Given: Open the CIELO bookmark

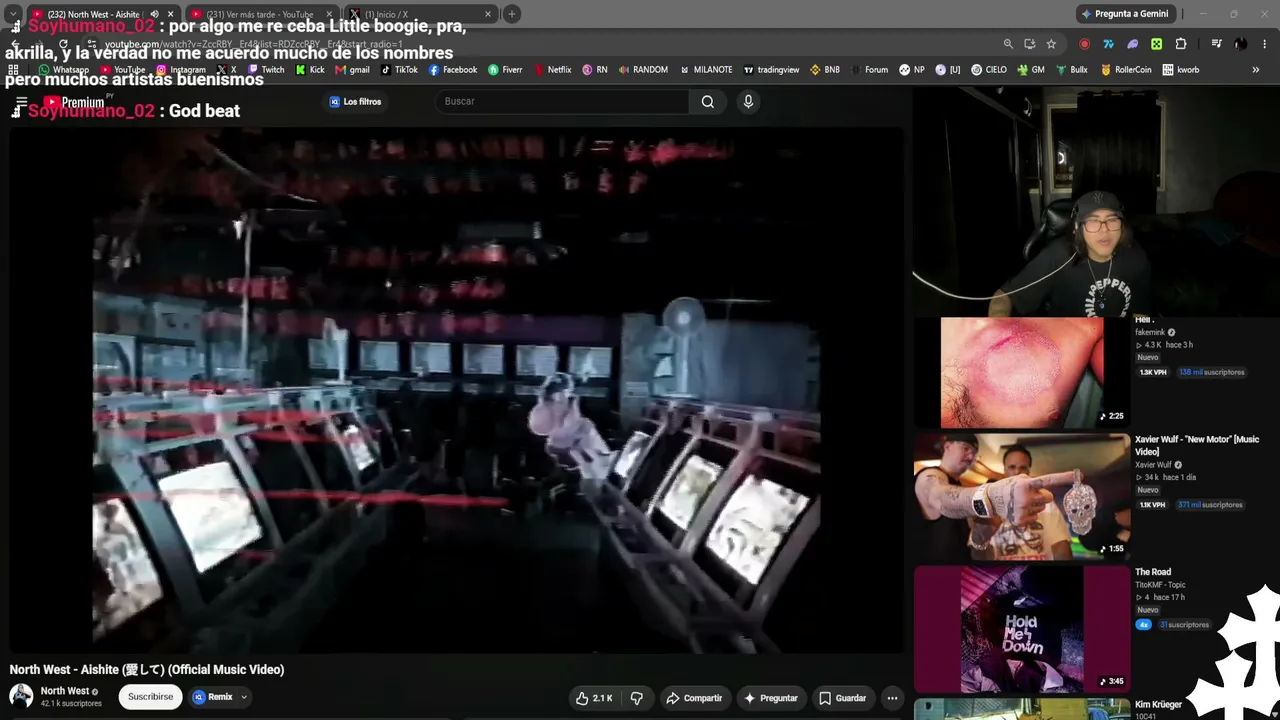Looking at the screenshot, I should pos(989,70).
